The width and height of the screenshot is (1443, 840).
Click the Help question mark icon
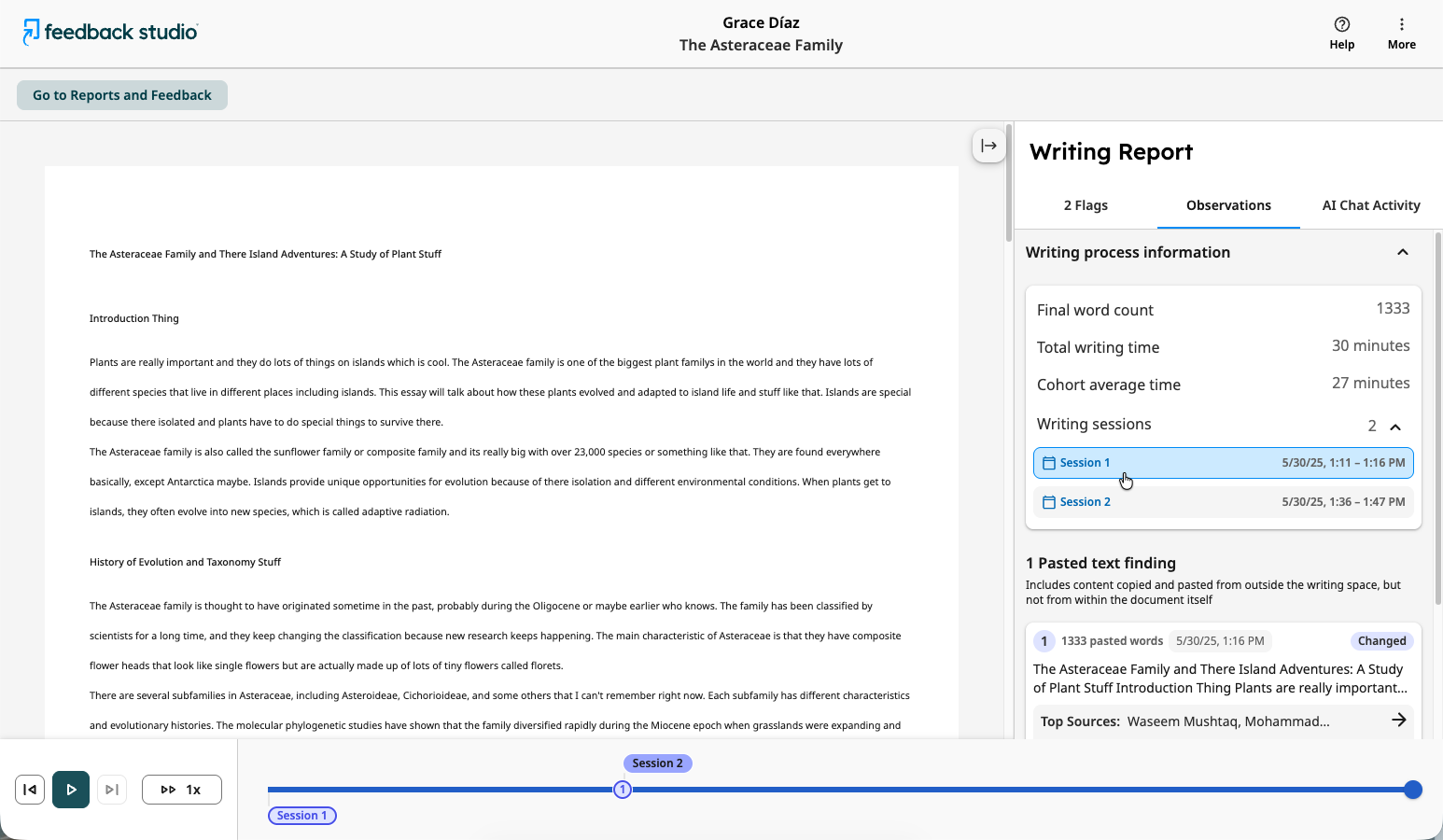click(1341, 24)
